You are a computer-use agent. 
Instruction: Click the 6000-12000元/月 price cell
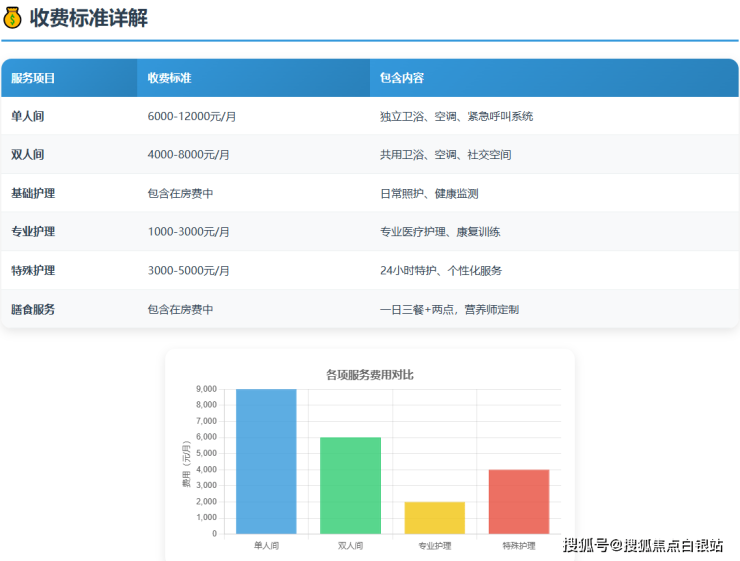point(192,116)
